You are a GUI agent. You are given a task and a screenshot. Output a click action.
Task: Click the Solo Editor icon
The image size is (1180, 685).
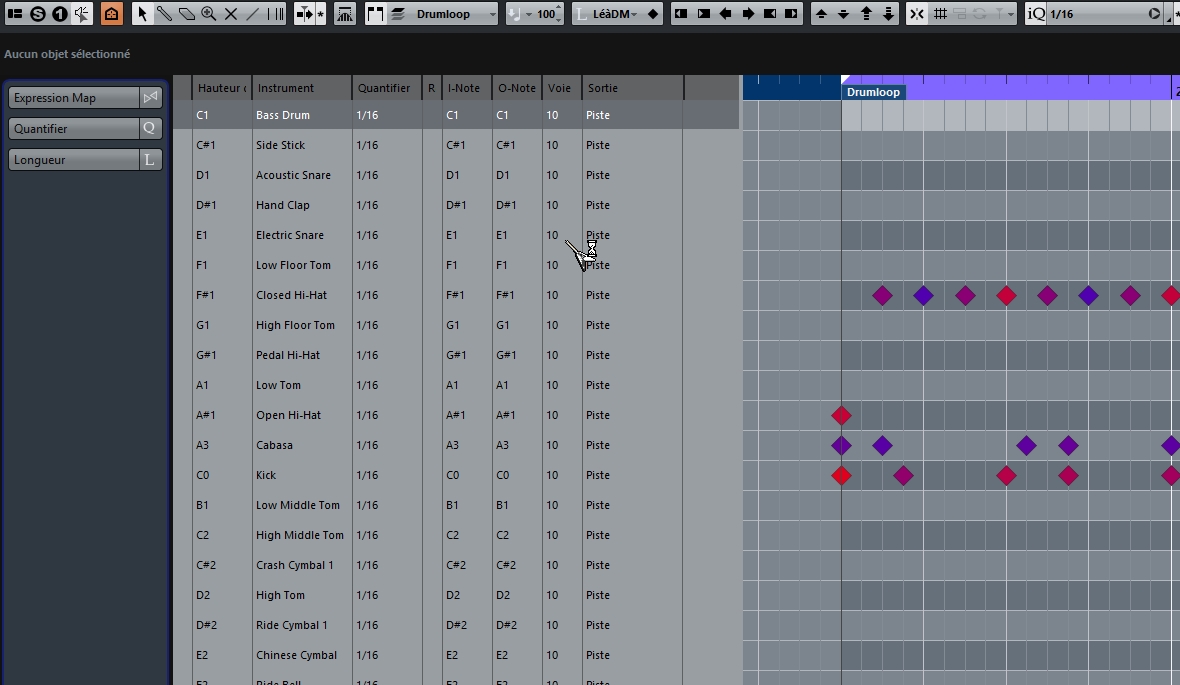tap(35, 14)
